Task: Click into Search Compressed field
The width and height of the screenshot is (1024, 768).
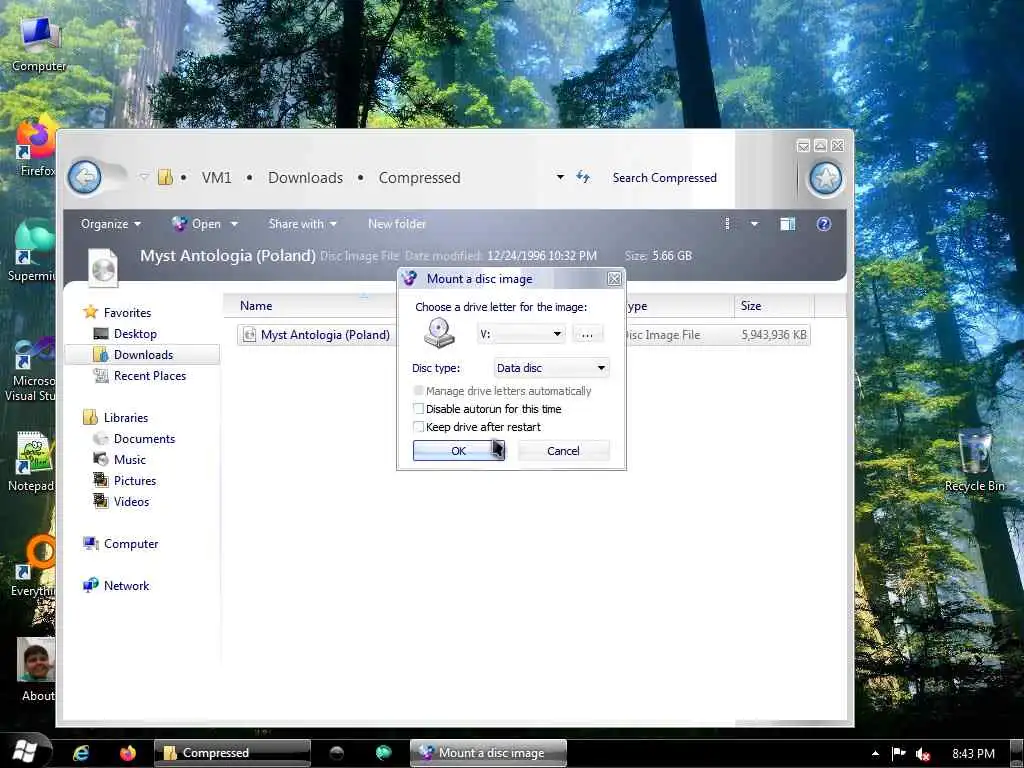Action: pyautogui.click(x=664, y=178)
